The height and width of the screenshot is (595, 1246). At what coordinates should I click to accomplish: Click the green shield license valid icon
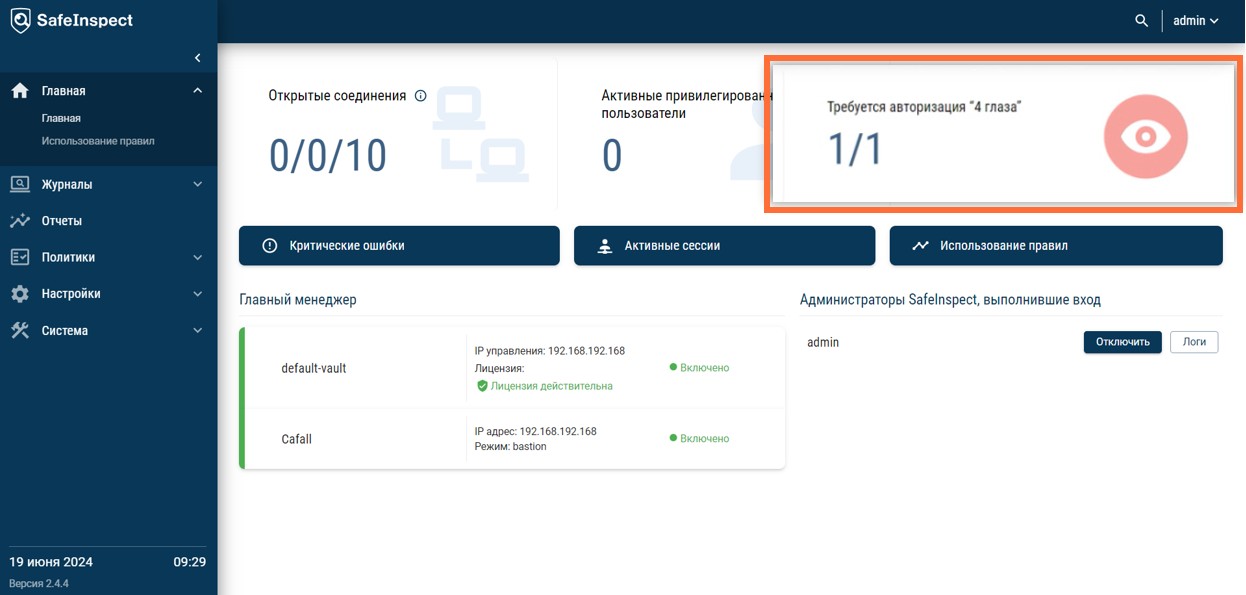482,386
